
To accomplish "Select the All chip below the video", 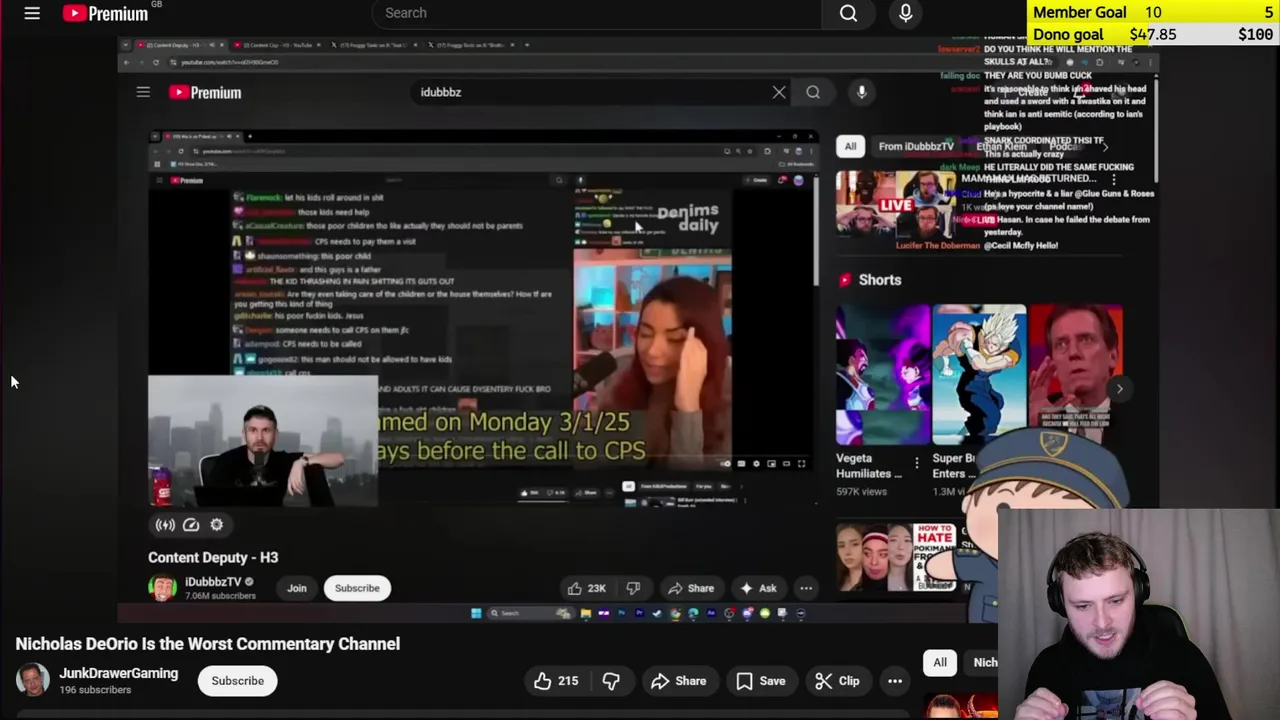I will point(940,662).
